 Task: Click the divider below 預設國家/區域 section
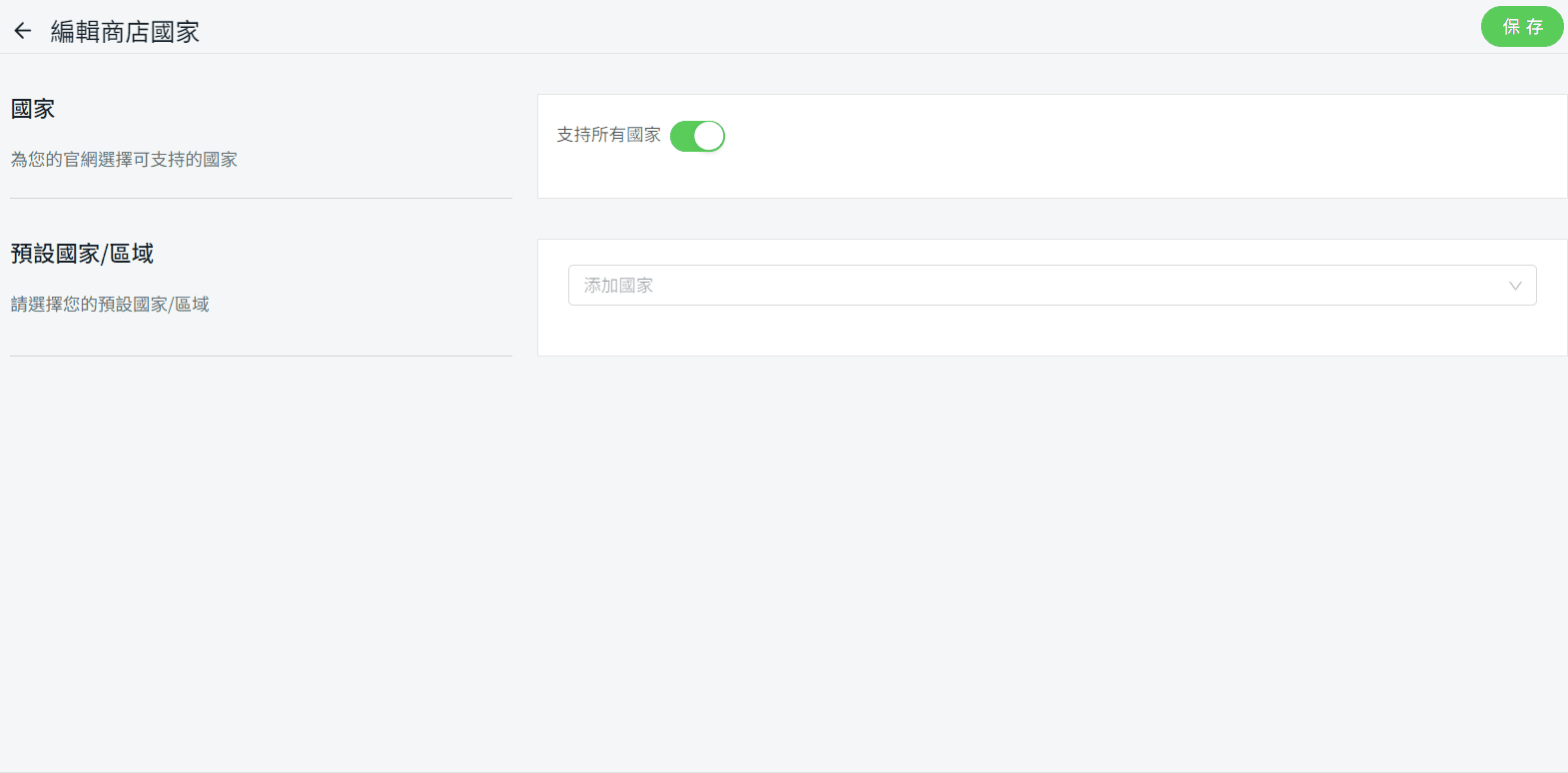261,356
